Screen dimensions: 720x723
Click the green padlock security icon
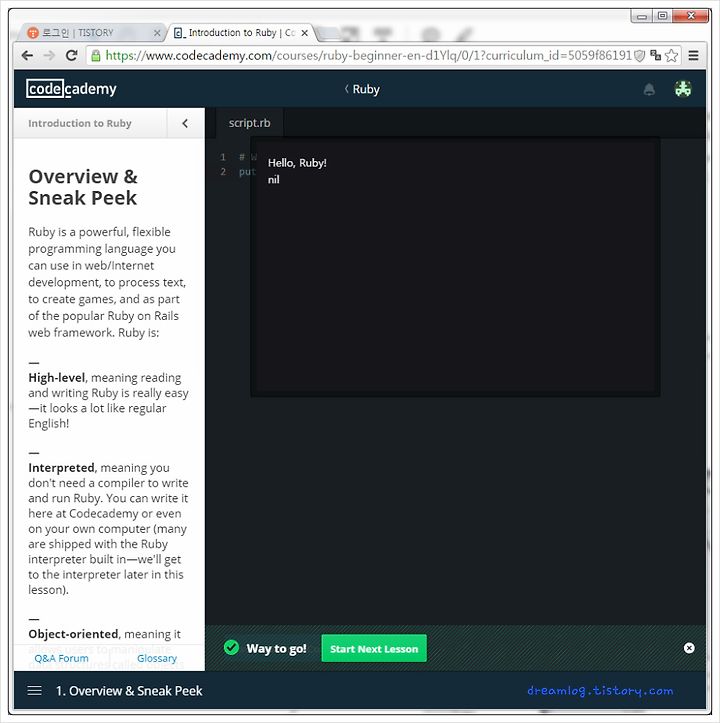[x=95, y=56]
